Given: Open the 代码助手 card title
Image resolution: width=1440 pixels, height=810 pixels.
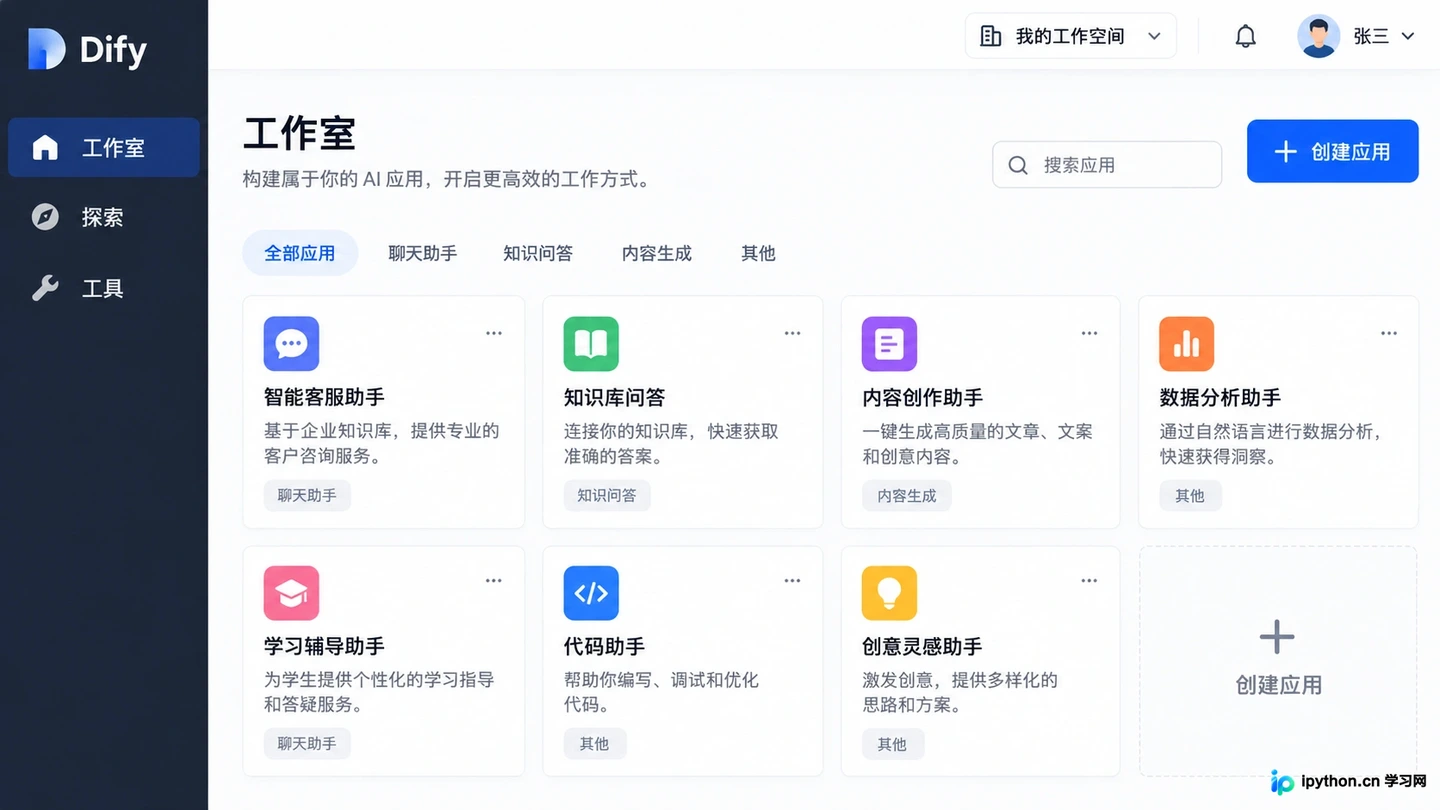Looking at the screenshot, I should click(605, 646).
